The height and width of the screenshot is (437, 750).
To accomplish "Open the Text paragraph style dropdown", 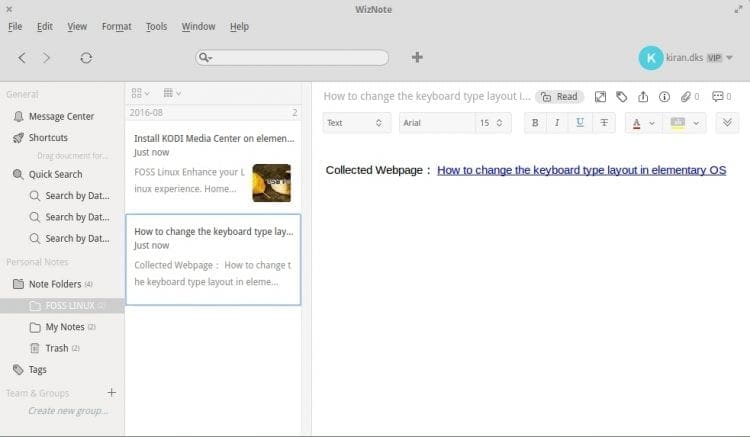I will pyautogui.click(x=357, y=123).
